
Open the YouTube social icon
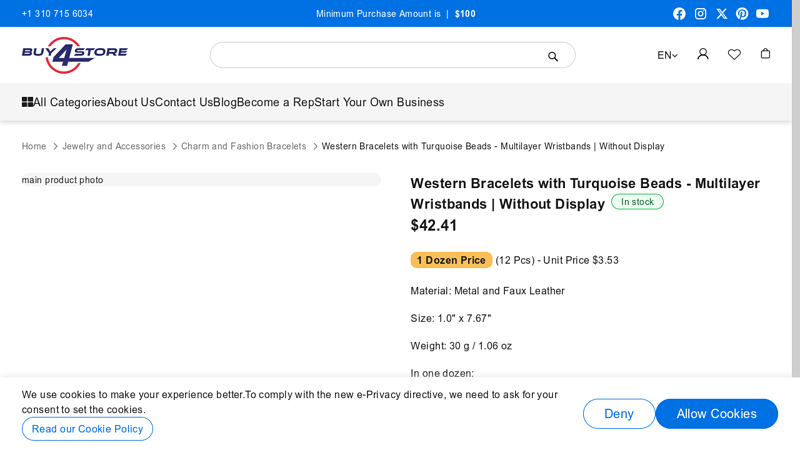coord(763,14)
